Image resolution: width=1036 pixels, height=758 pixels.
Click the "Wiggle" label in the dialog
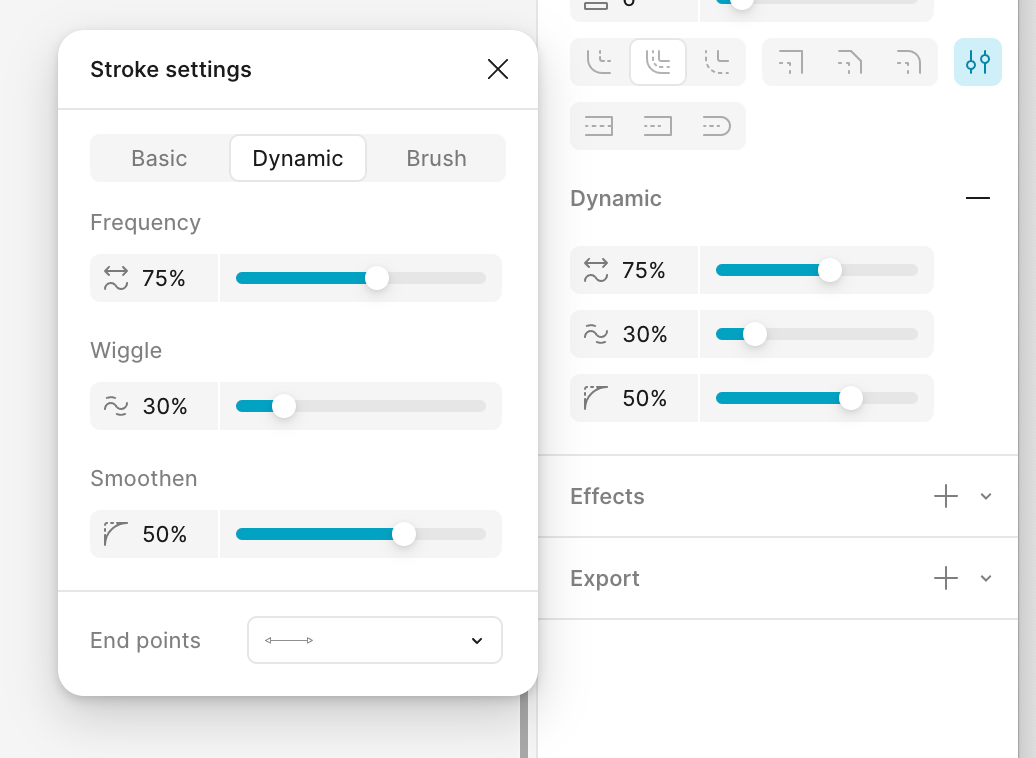click(126, 350)
